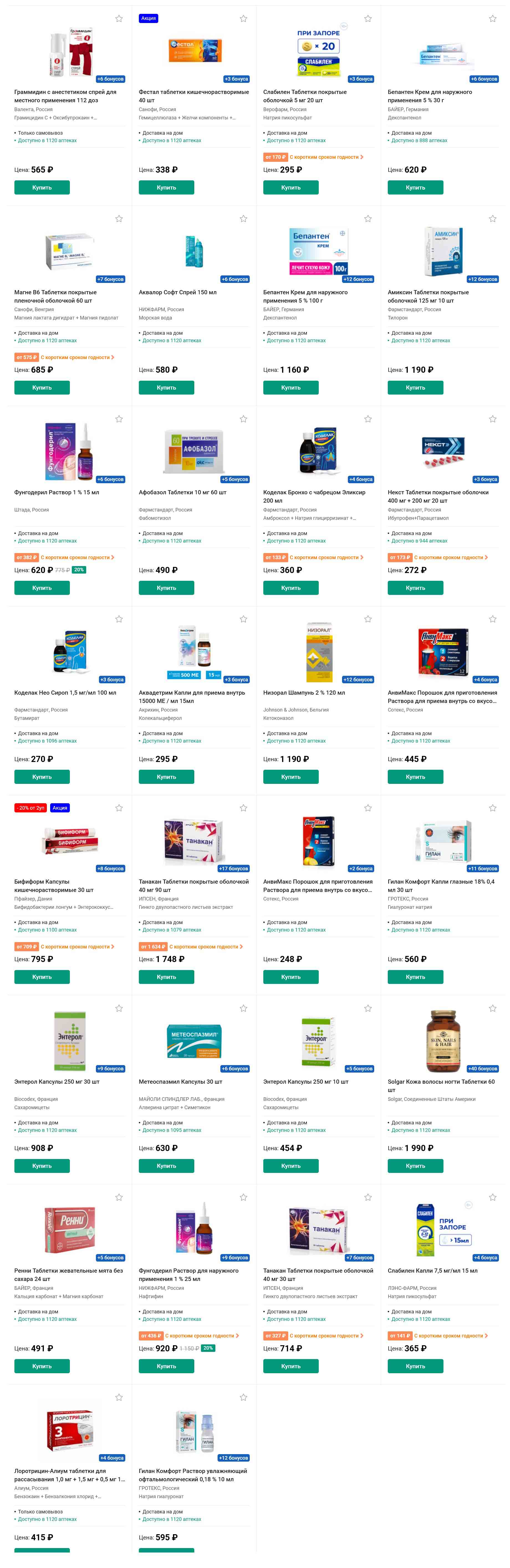
Task: Select -20% от 2уп badge on Бифиформ
Action: coord(30,808)
